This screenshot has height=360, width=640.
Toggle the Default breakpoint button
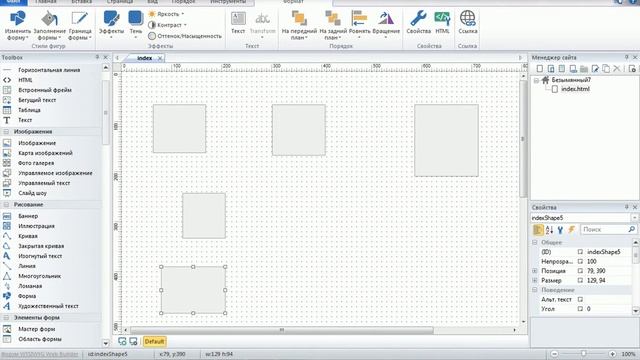point(154,341)
